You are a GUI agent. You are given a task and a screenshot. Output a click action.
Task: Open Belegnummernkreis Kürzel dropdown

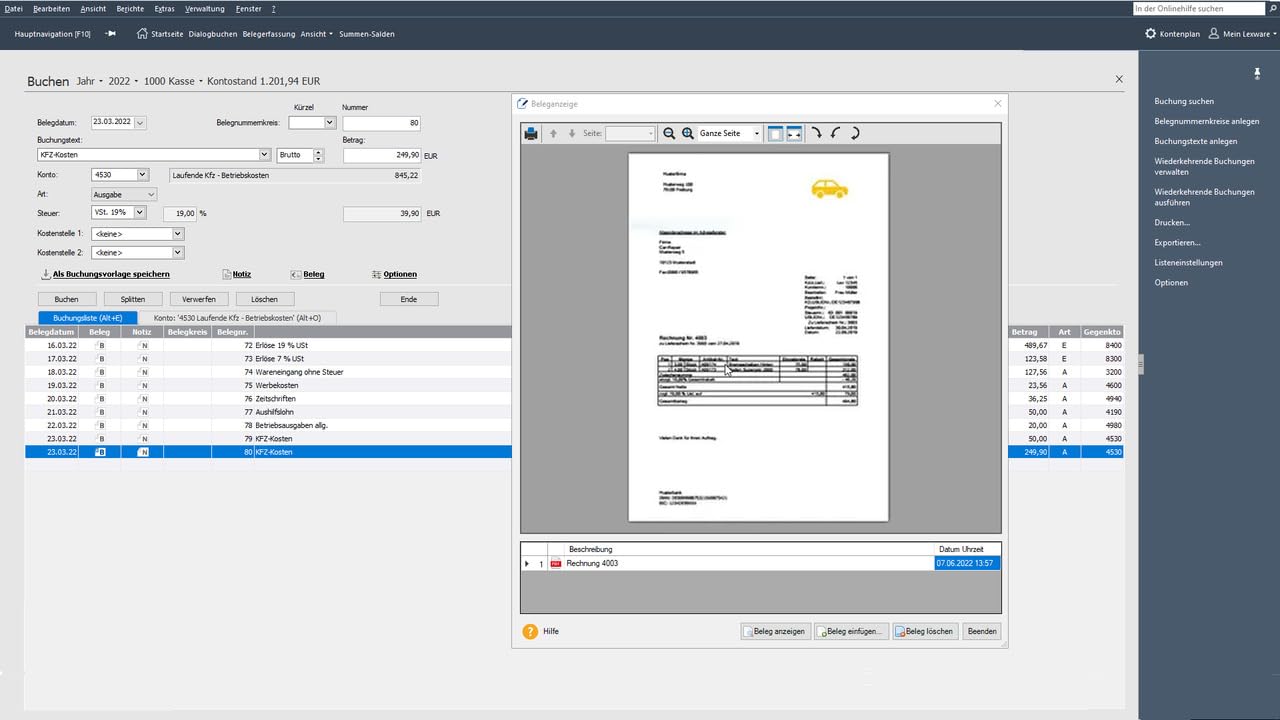(x=329, y=123)
